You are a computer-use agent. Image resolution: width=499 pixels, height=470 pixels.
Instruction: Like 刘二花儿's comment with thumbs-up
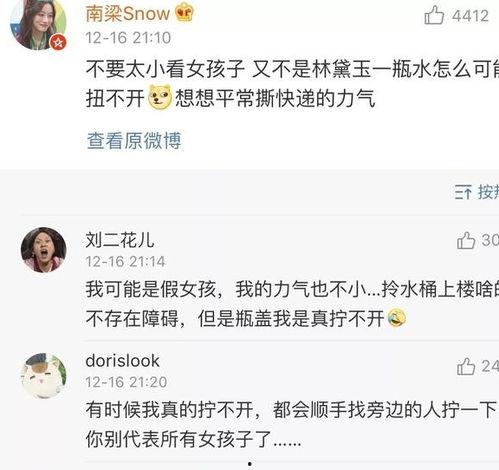click(x=466, y=240)
